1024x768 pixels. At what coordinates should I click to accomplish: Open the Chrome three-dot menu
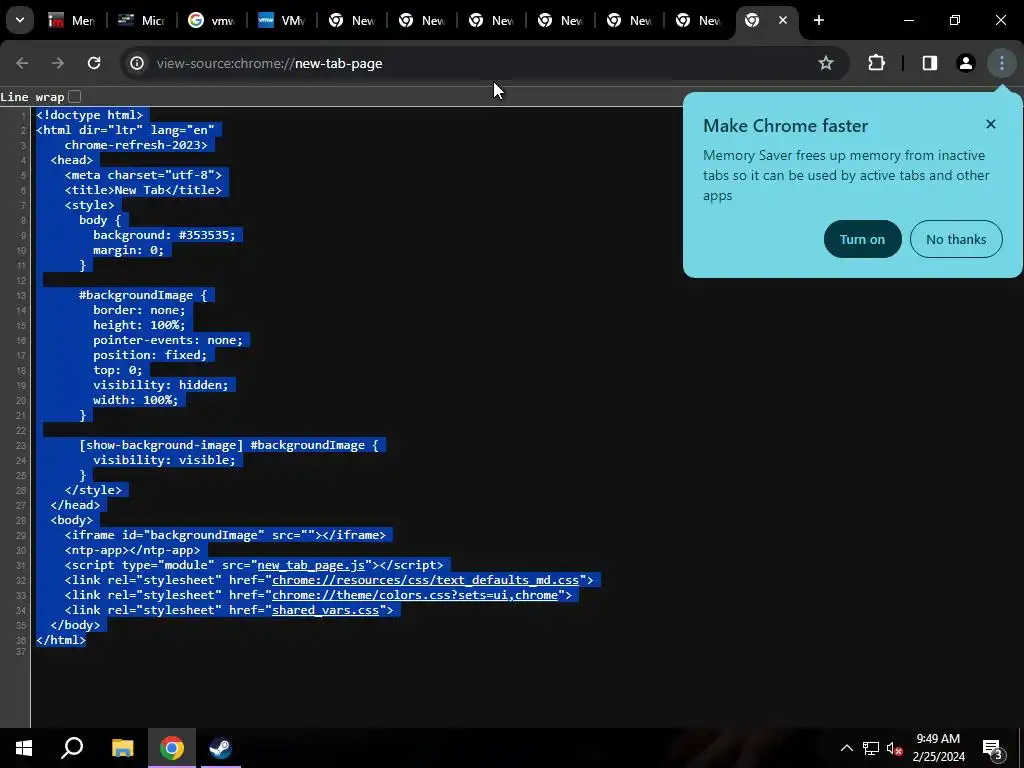point(1002,63)
